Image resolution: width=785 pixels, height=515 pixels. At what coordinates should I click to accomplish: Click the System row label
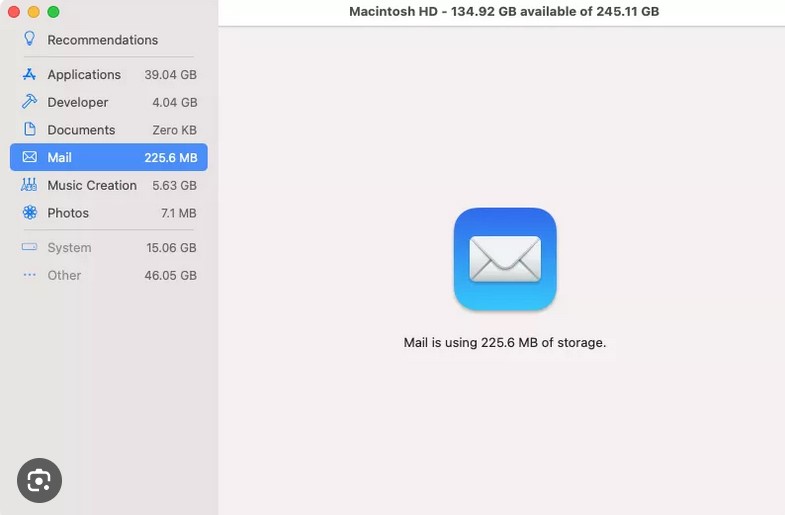pos(69,248)
